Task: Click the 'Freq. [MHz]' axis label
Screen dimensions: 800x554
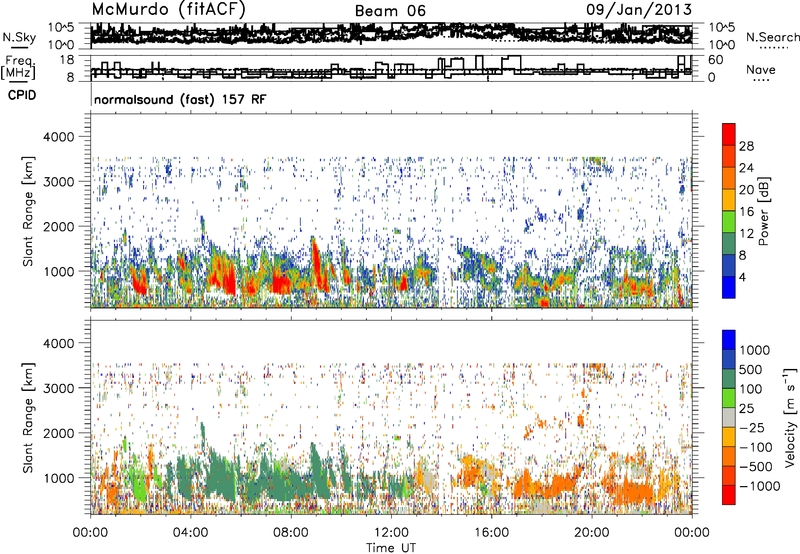Action: (18, 68)
